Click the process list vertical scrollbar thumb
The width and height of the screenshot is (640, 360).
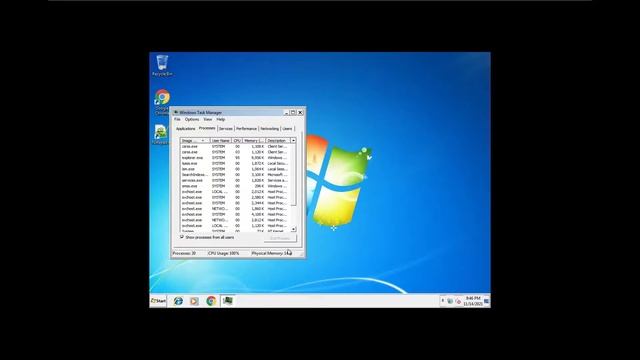[293, 174]
